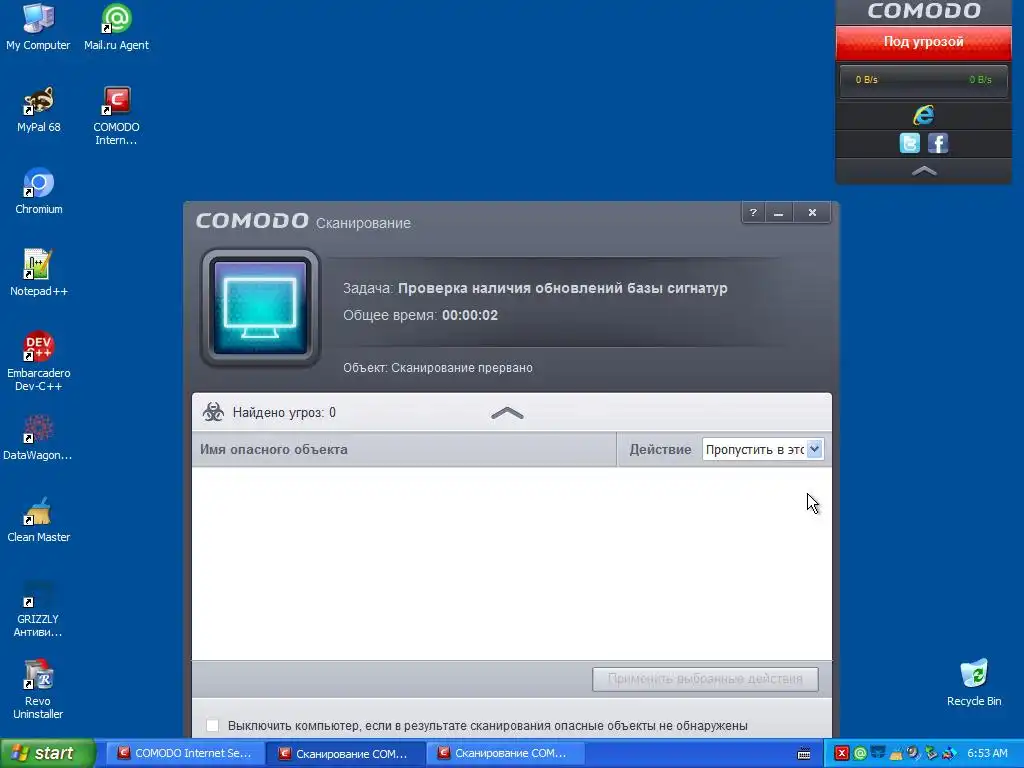Click the Сканирование прервано status text
Screen dimensions: 1024x768
[462, 368]
